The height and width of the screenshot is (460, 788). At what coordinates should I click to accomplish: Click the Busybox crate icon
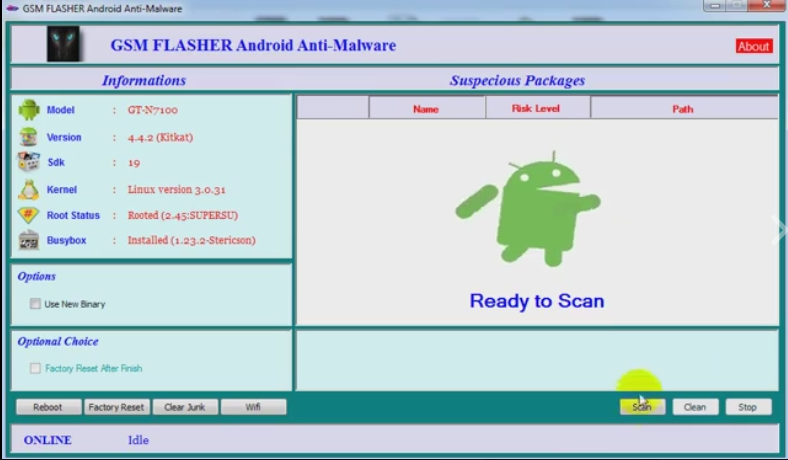point(29,240)
